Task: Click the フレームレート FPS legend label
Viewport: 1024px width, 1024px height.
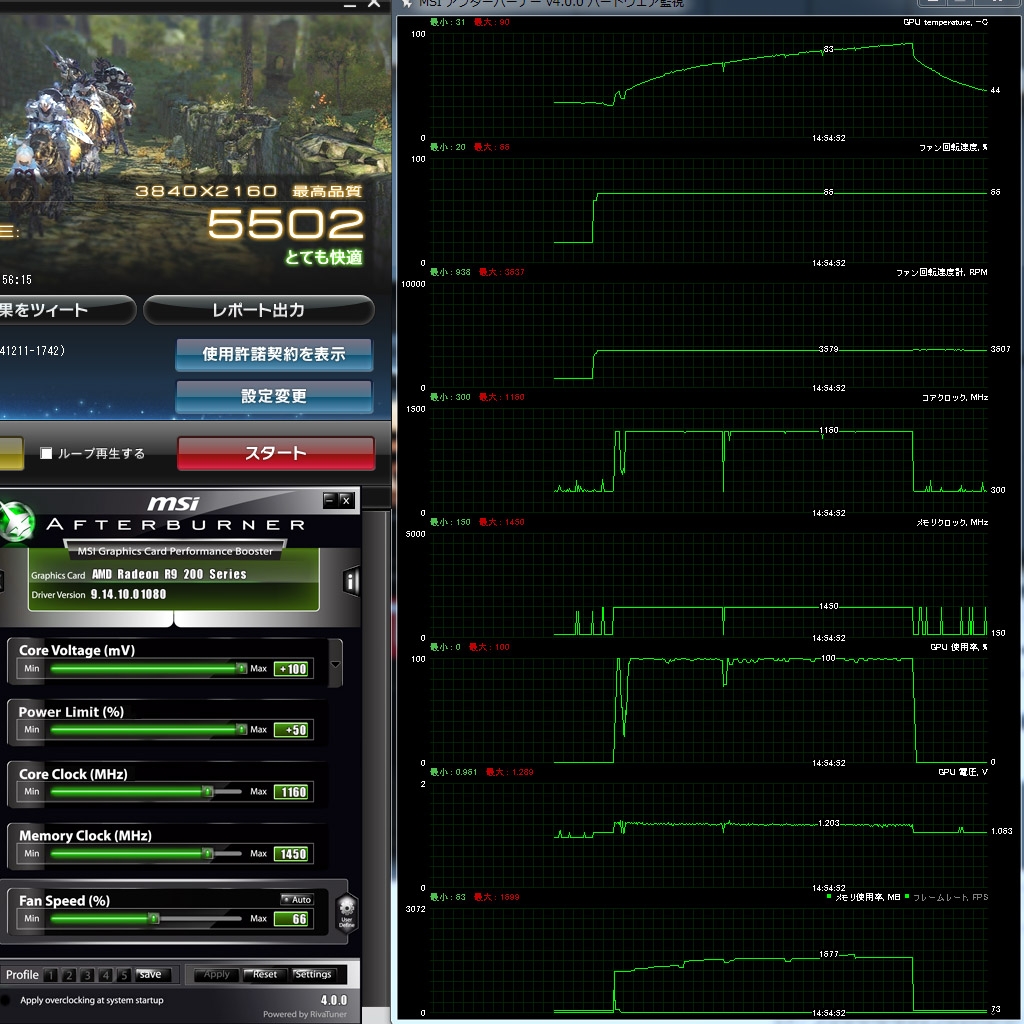Action: coord(950,897)
